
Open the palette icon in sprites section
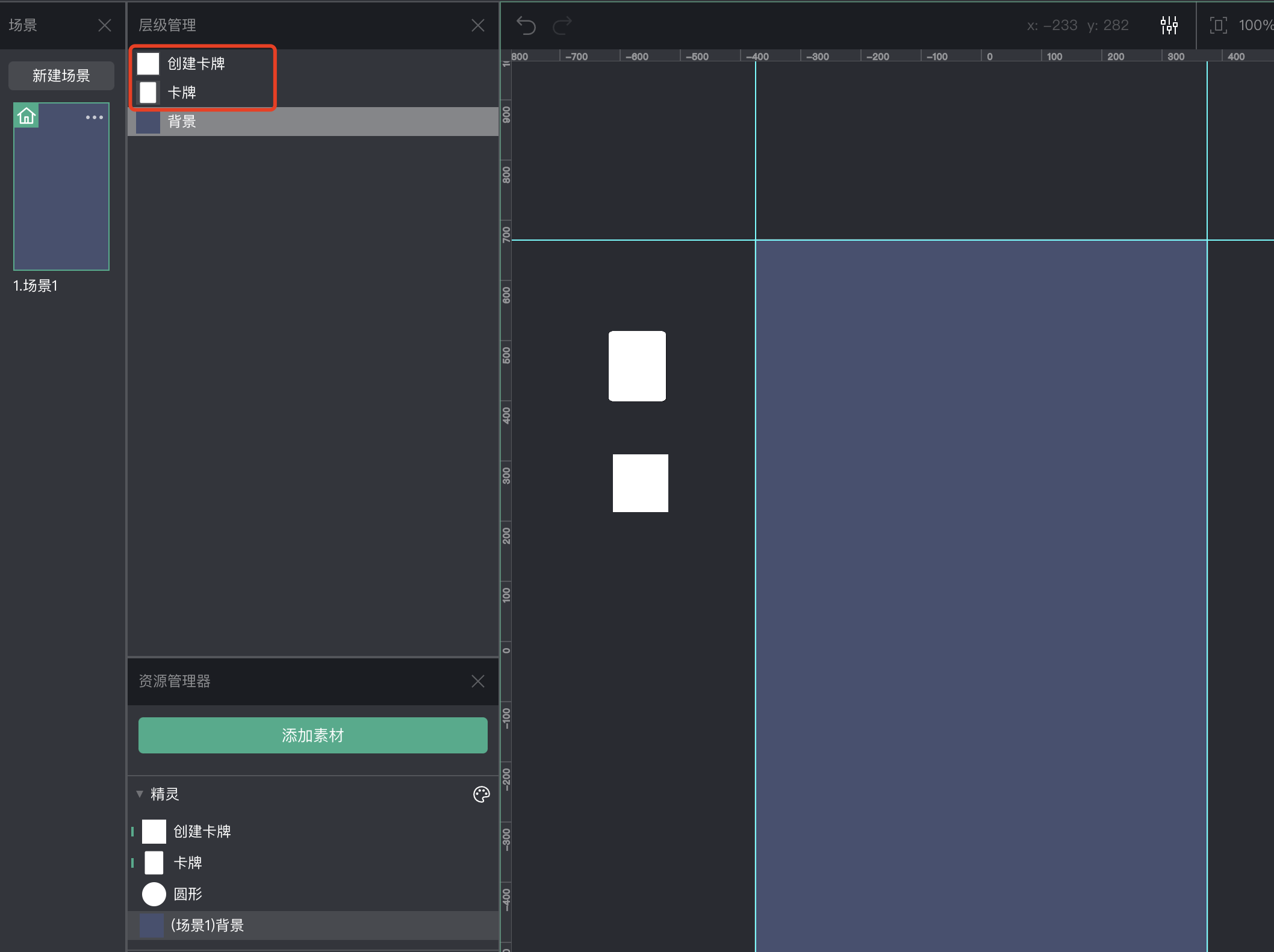[481, 794]
